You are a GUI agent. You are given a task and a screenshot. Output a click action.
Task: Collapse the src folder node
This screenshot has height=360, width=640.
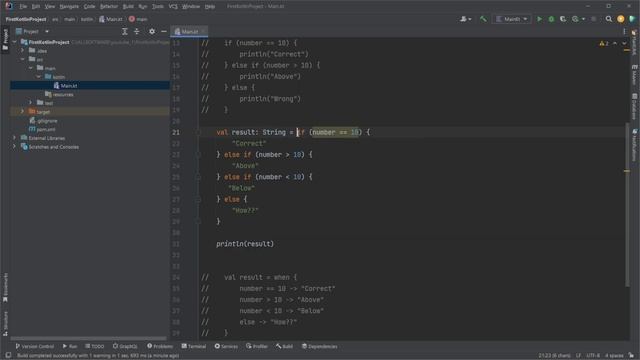click(22, 59)
